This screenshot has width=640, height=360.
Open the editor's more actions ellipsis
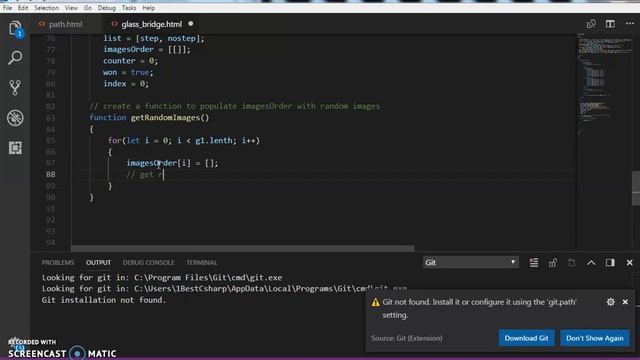[630, 24]
